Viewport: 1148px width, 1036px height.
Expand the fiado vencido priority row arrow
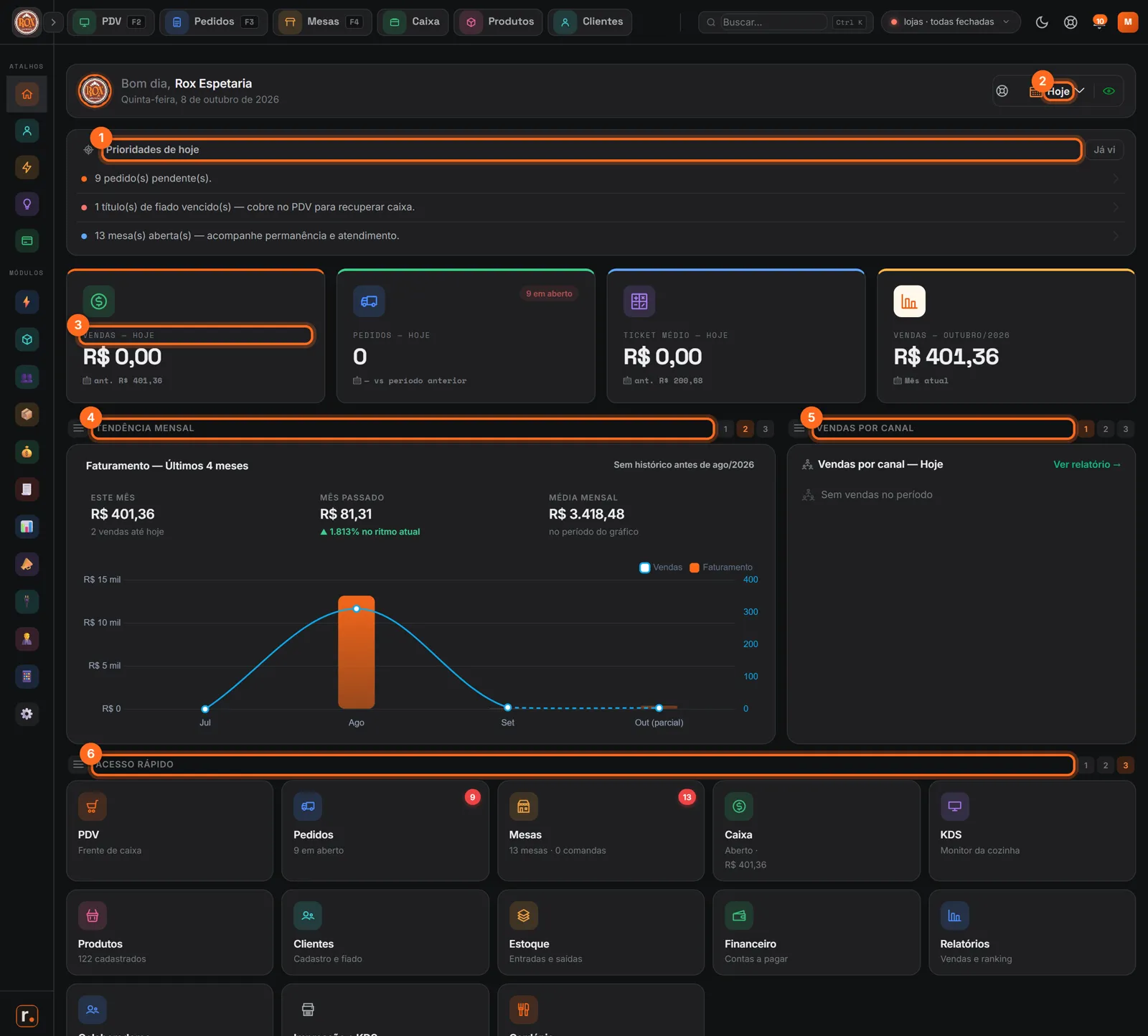1116,207
